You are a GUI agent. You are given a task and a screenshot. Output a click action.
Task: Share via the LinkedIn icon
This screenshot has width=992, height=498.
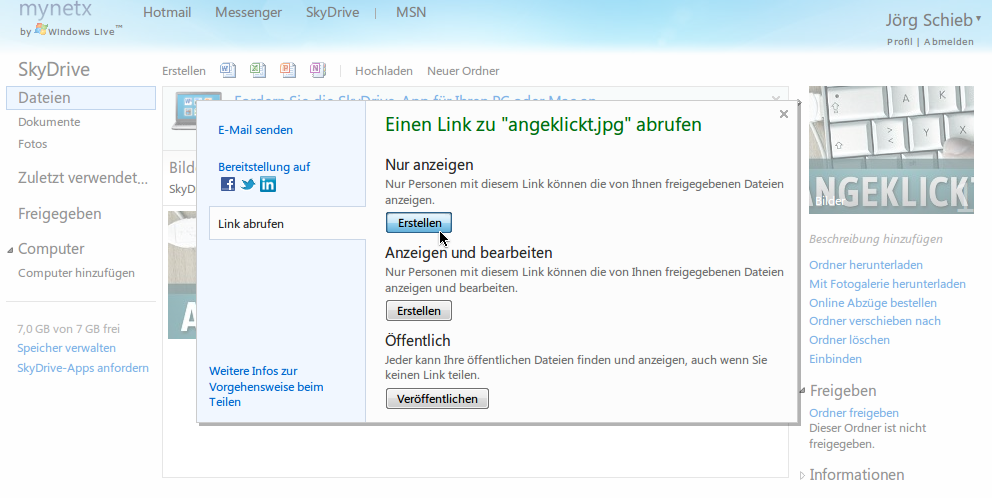tap(268, 184)
